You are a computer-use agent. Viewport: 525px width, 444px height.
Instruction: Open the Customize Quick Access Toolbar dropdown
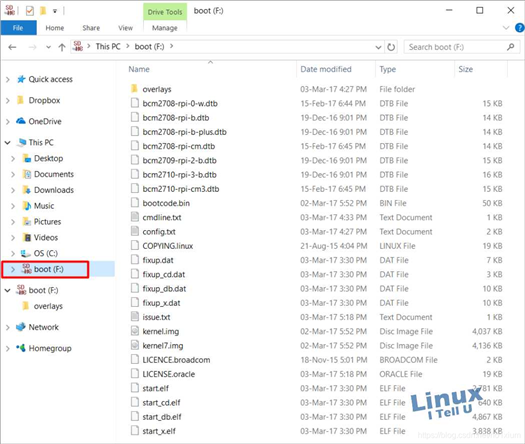(x=55, y=11)
